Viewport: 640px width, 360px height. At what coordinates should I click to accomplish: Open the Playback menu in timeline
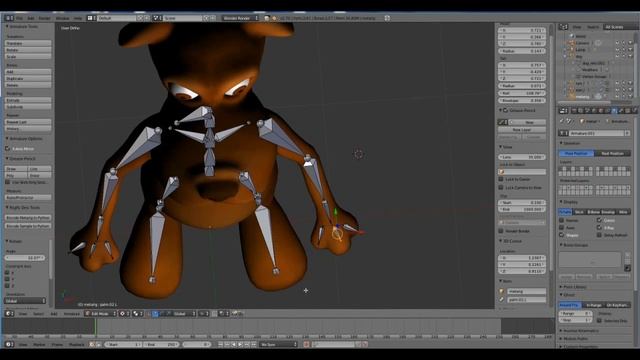(x=76, y=345)
